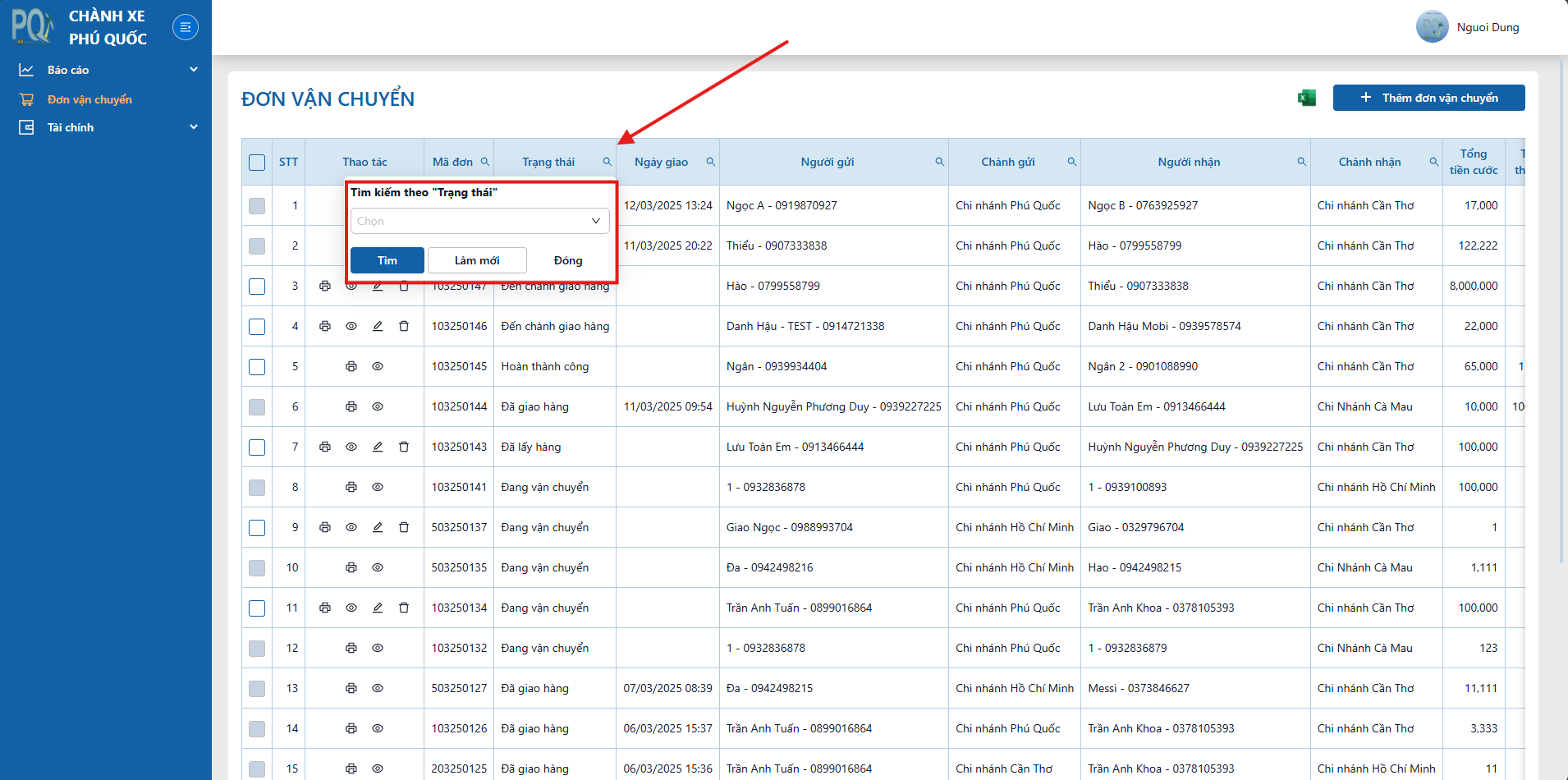This screenshot has width=1568, height=780.
Task: Open search filter for Người gửi column
Action: [x=940, y=162]
